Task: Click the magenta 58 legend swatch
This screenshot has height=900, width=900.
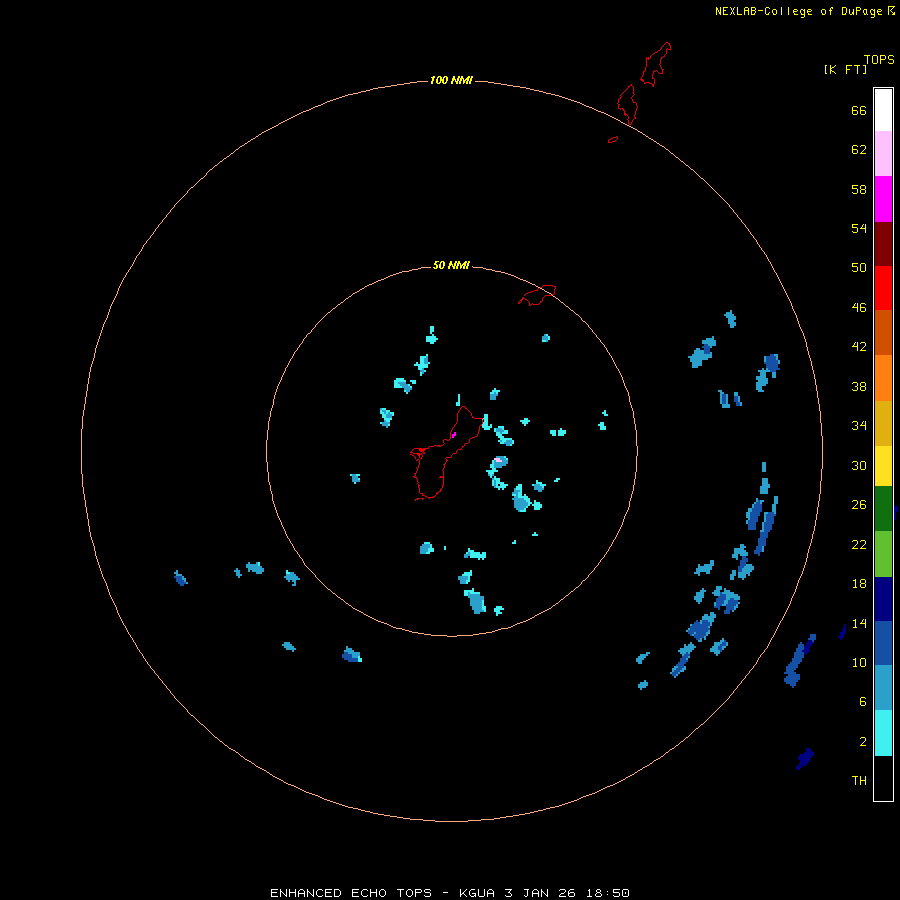Action: (x=883, y=199)
